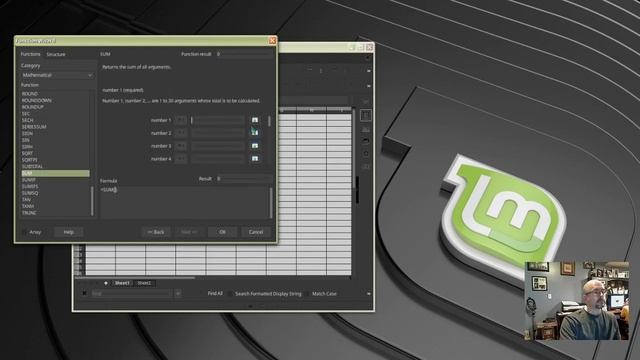Open Functions deck in Calc sidebar

[366, 166]
